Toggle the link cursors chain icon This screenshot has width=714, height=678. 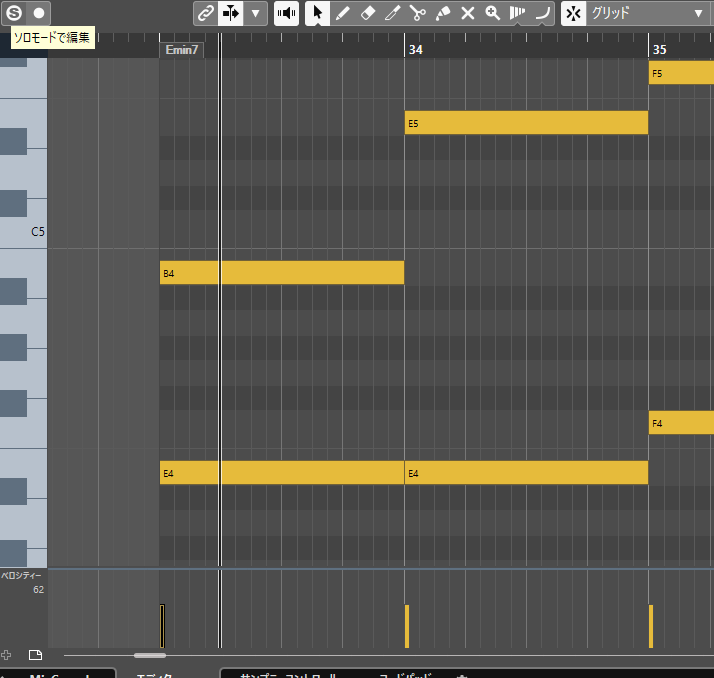pyautogui.click(x=206, y=13)
